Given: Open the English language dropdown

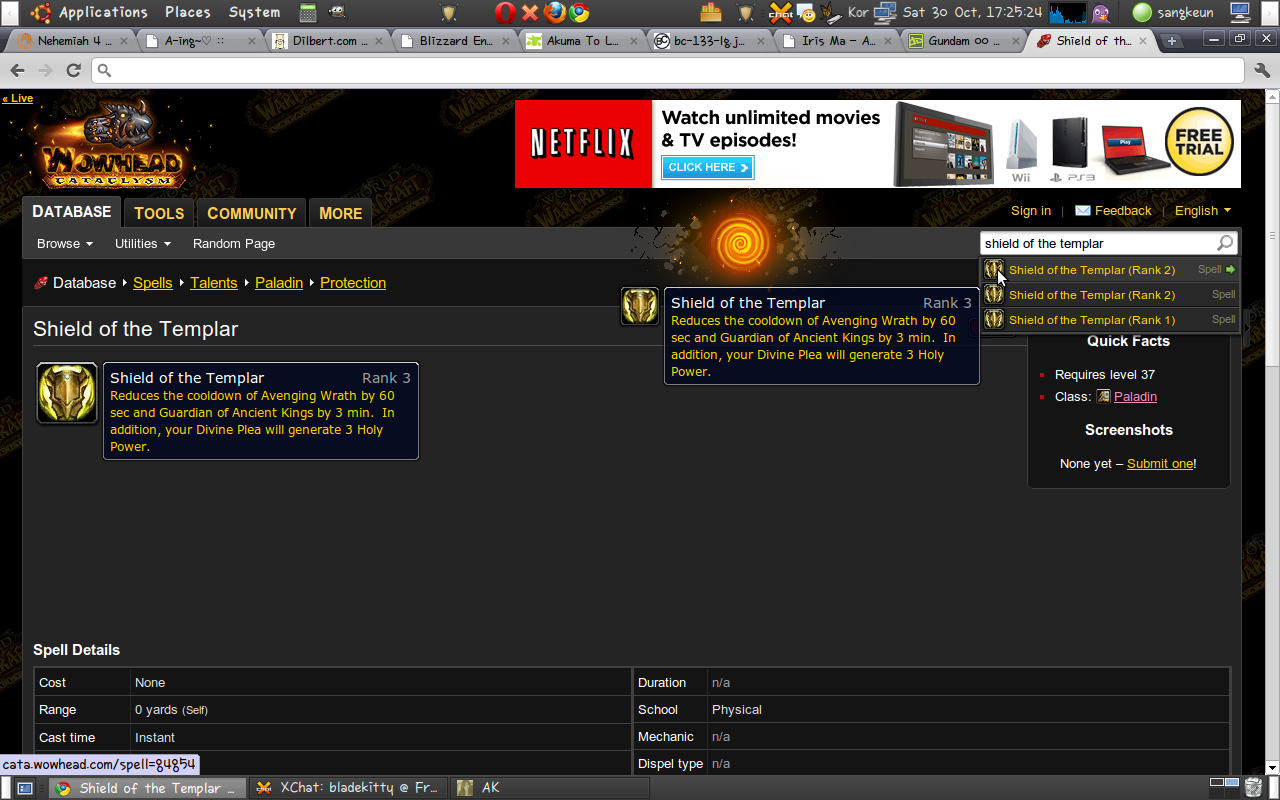Looking at the screenshot, I should coord(1202,211).
